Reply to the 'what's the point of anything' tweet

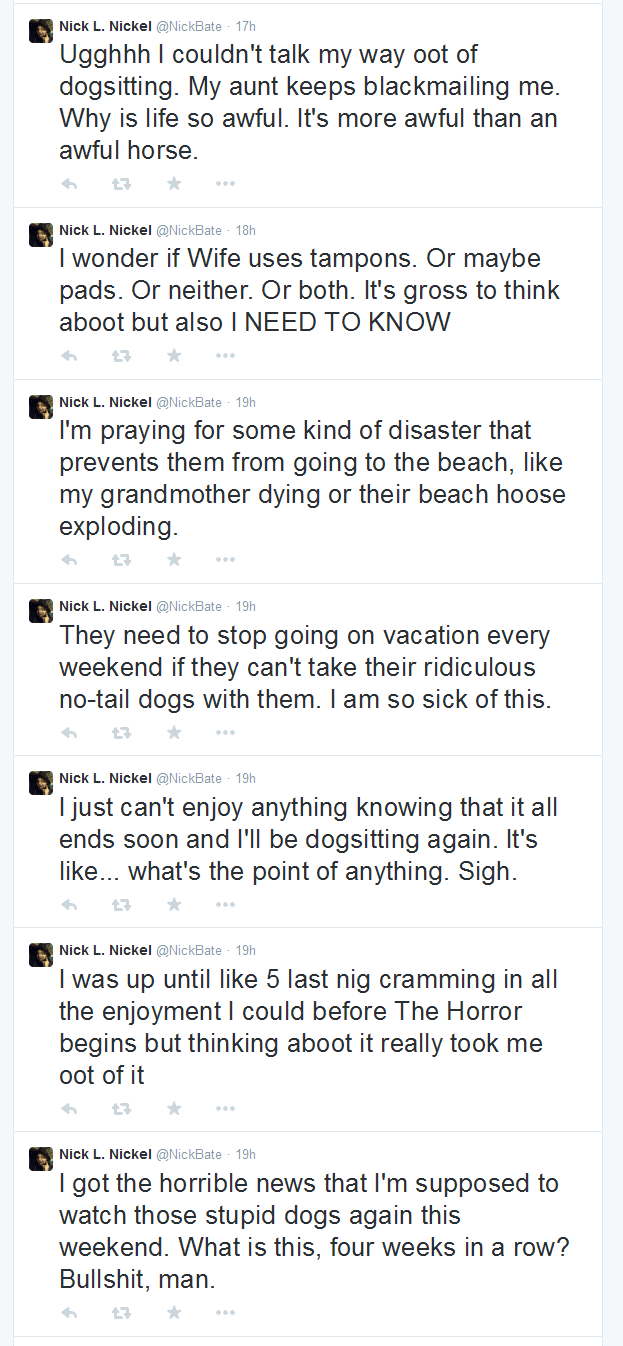point(69,904)
